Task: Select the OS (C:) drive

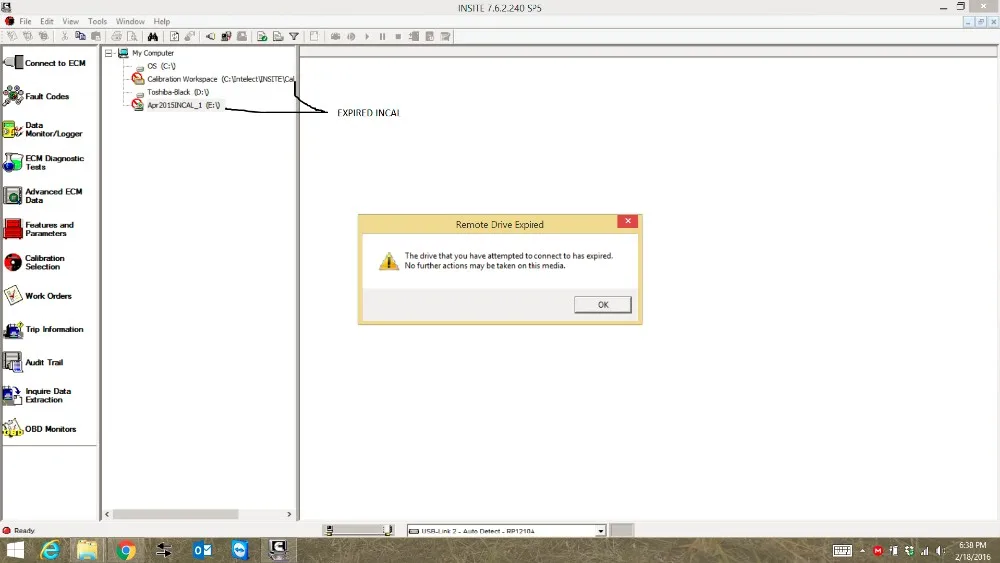Action: (161, 66)
